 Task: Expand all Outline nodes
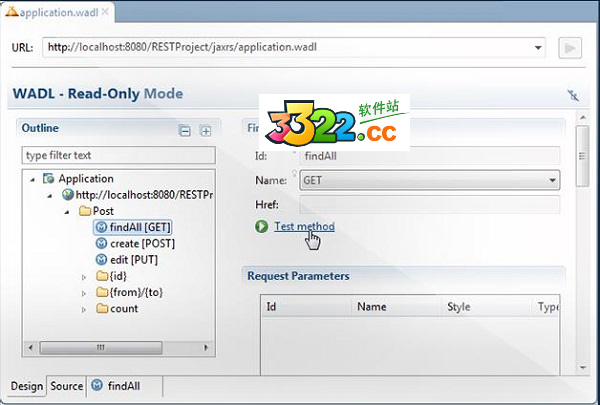(x=205, y=131)
